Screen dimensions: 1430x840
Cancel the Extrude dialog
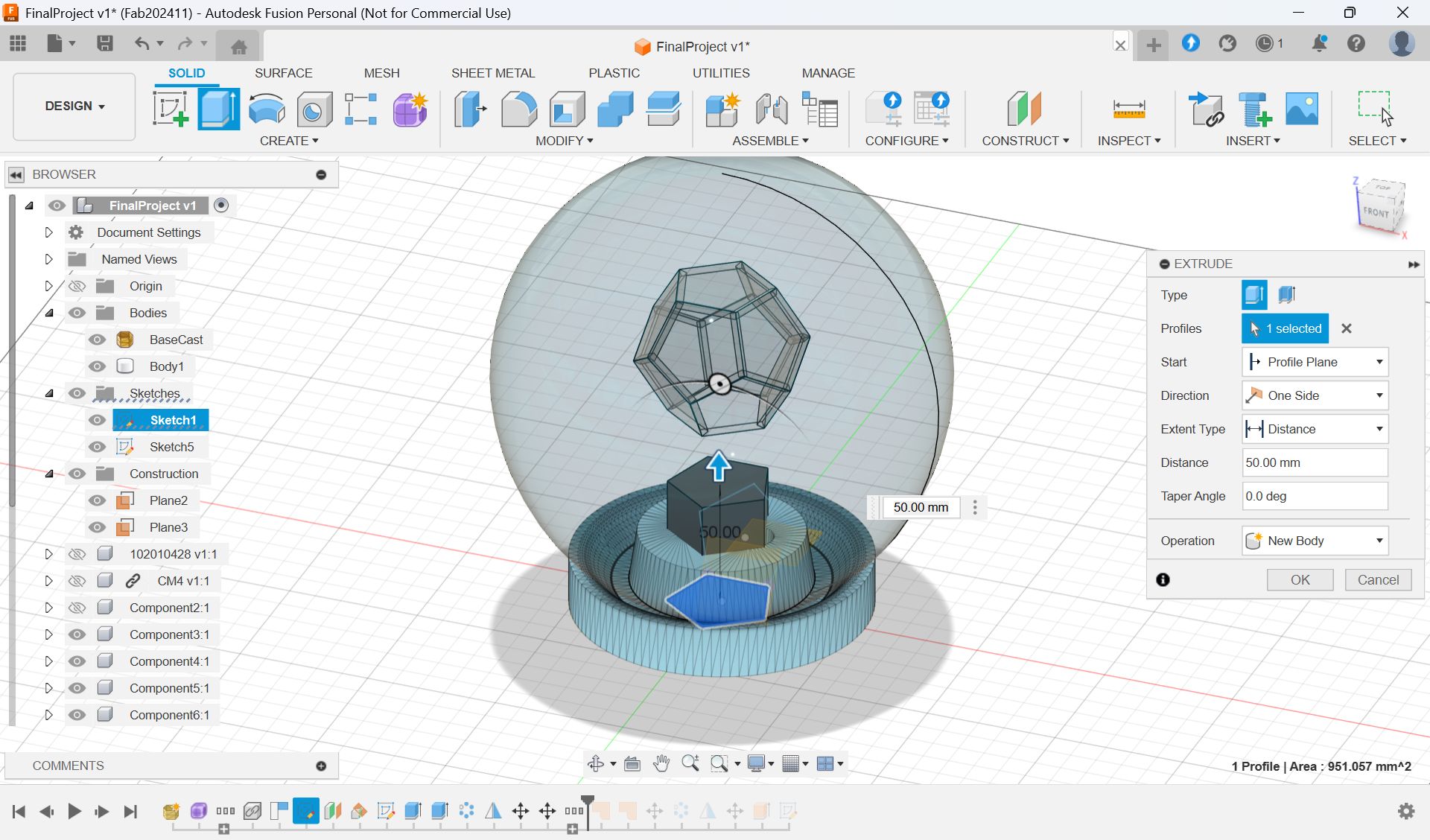pyautogui.click(x=1378, y=580)
